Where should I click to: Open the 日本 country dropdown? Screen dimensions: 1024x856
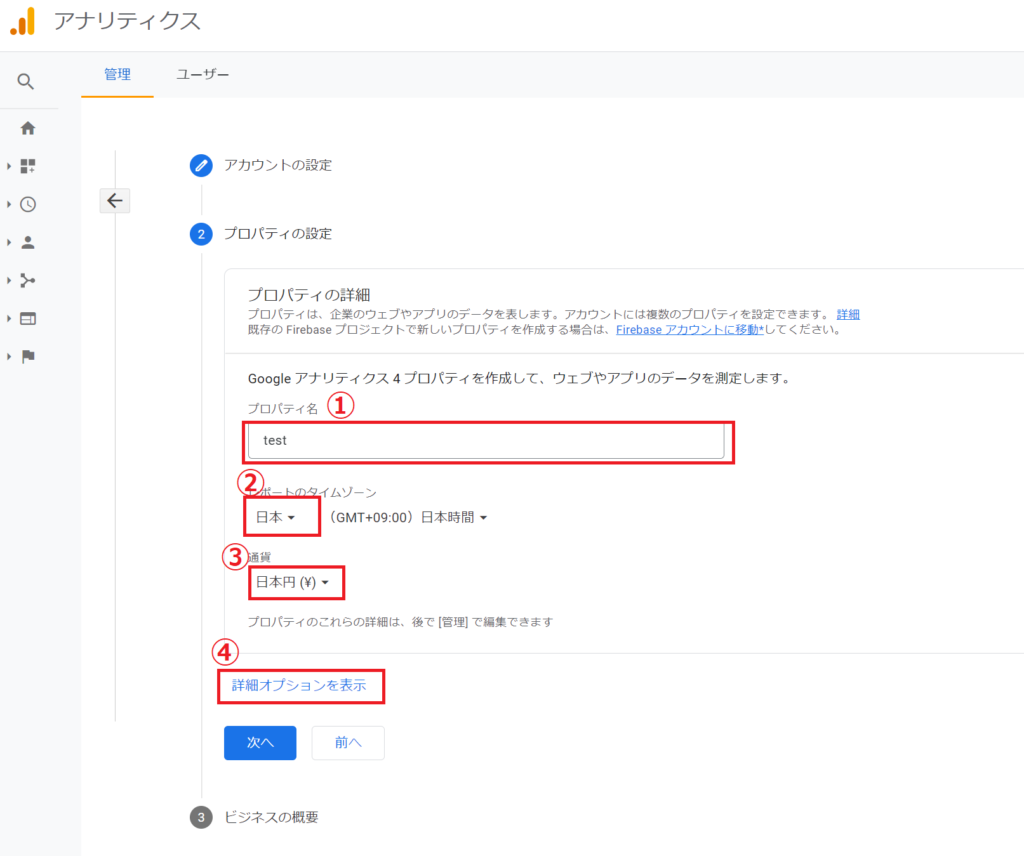click(276, 517)
